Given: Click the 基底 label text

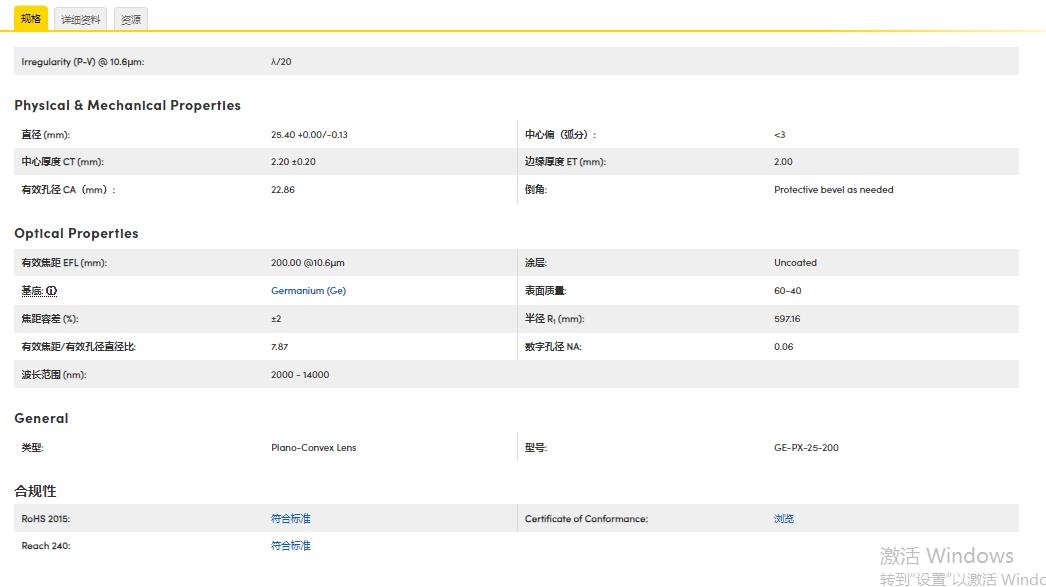Looking at the screenshot, I should tap(32, 291).
